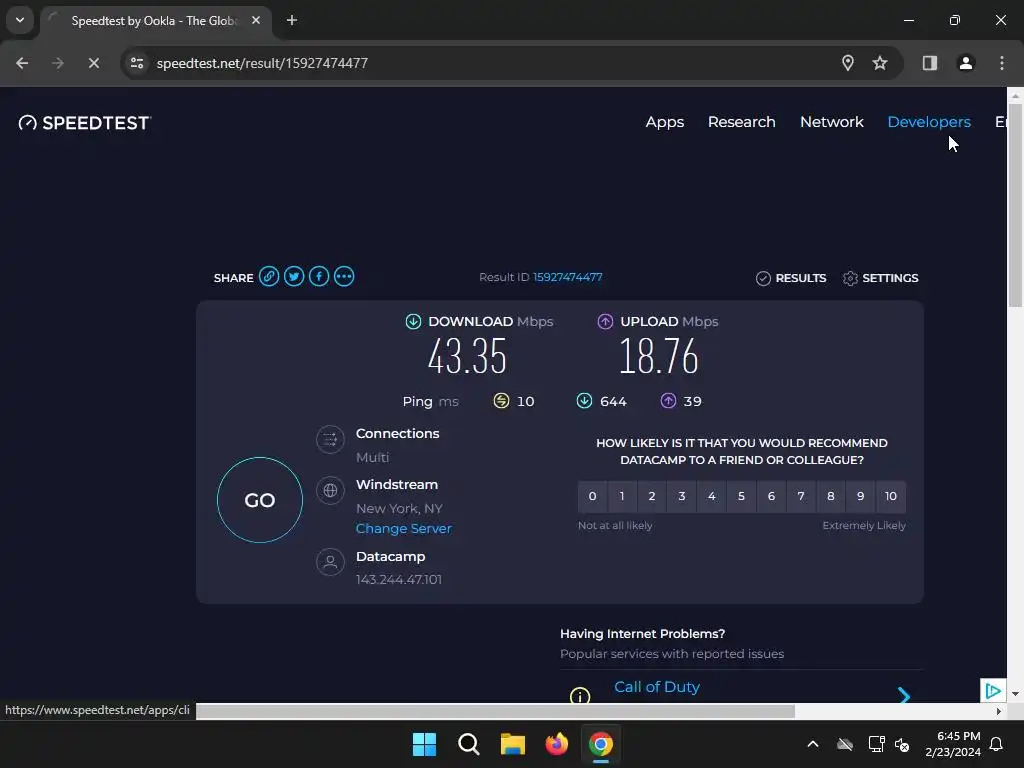Rate recommendation as 5
Screen dimensions: 1024x768
click(x=741, y=496)
